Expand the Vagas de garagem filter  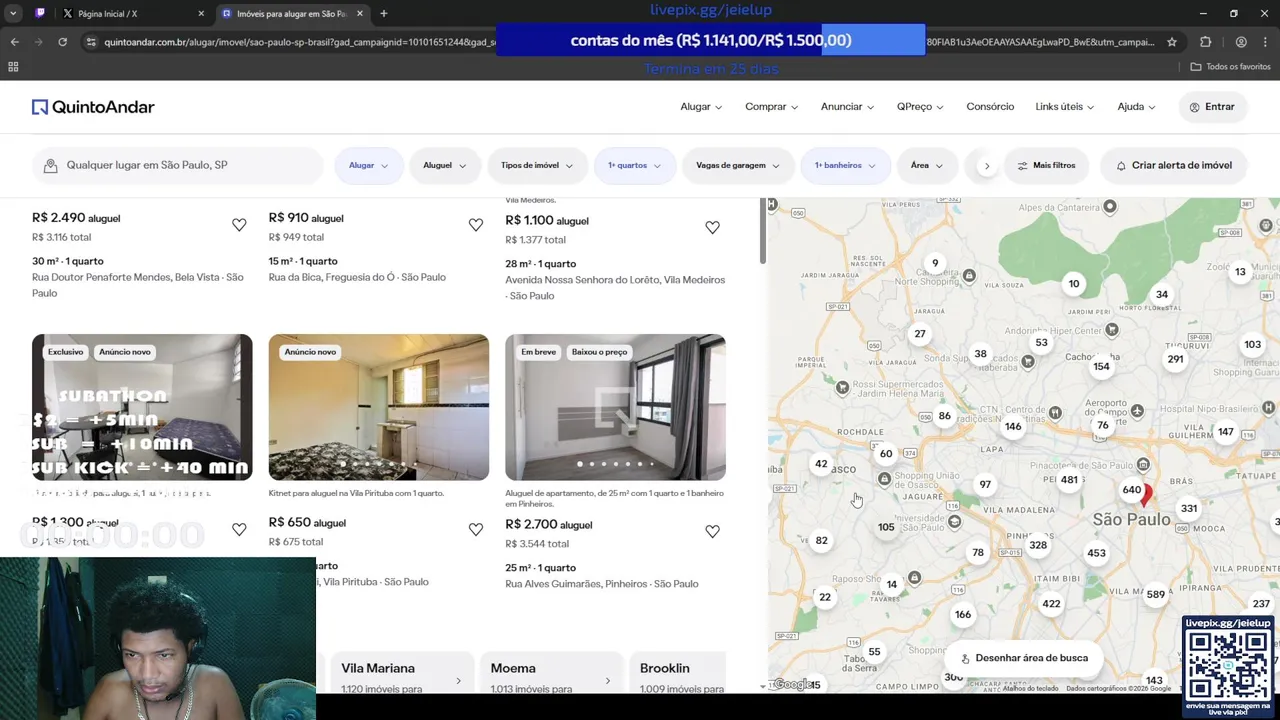tap(738, 165)
